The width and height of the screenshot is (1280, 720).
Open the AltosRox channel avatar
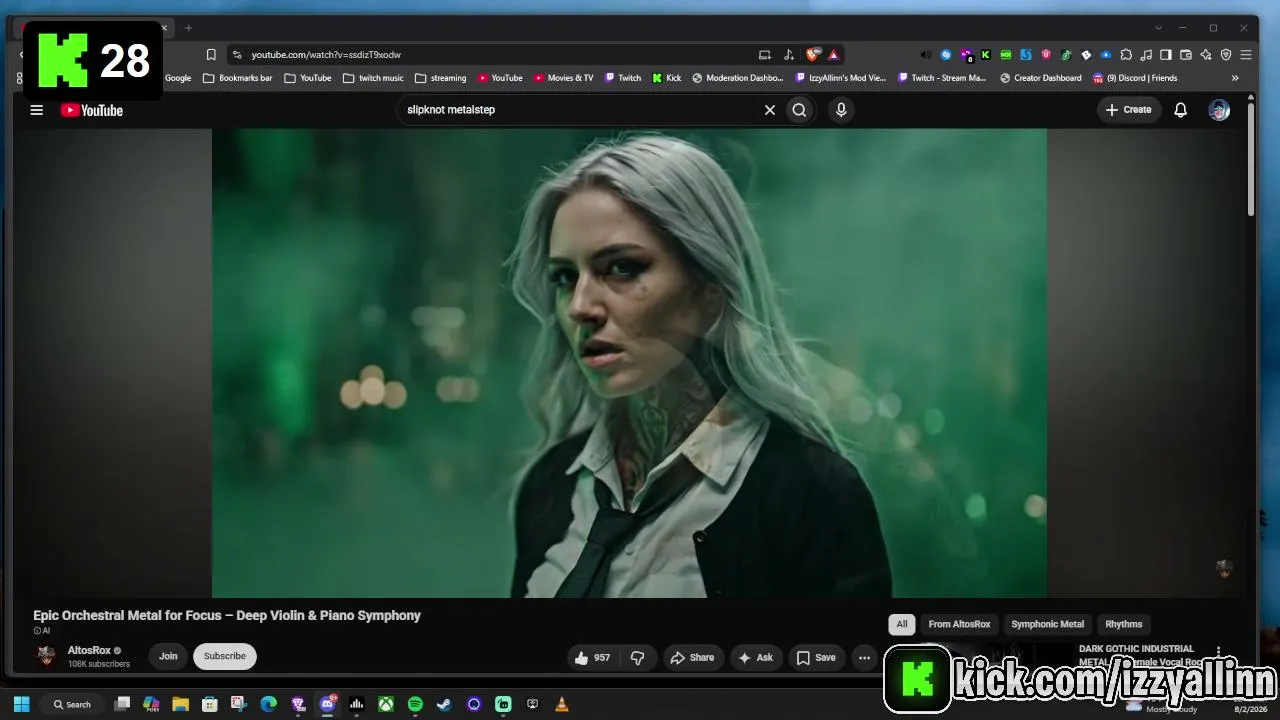pos(46,656)
